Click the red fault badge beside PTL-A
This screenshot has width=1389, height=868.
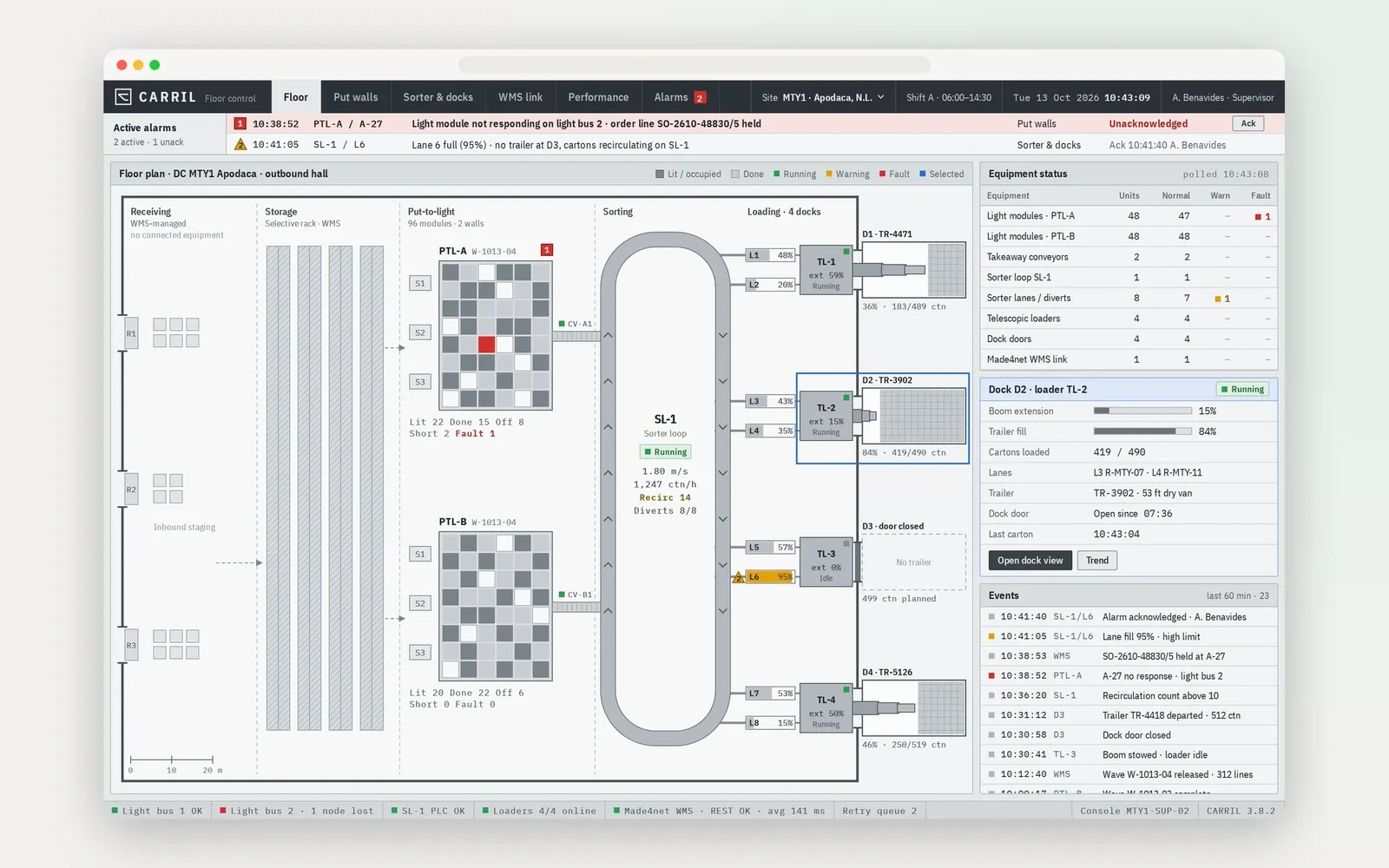(x=547, y=250)
